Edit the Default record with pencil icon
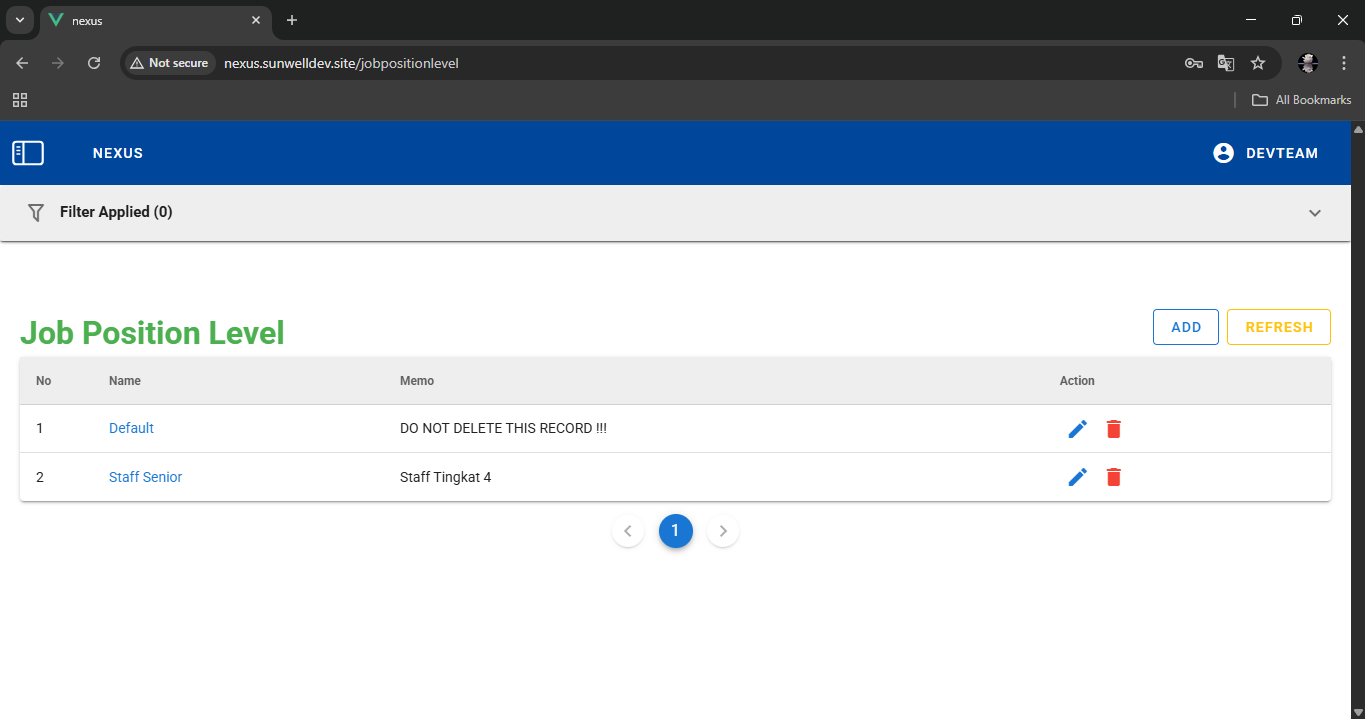The width and height of the screenshot is (1365, 719). [x=1077, y=429]
